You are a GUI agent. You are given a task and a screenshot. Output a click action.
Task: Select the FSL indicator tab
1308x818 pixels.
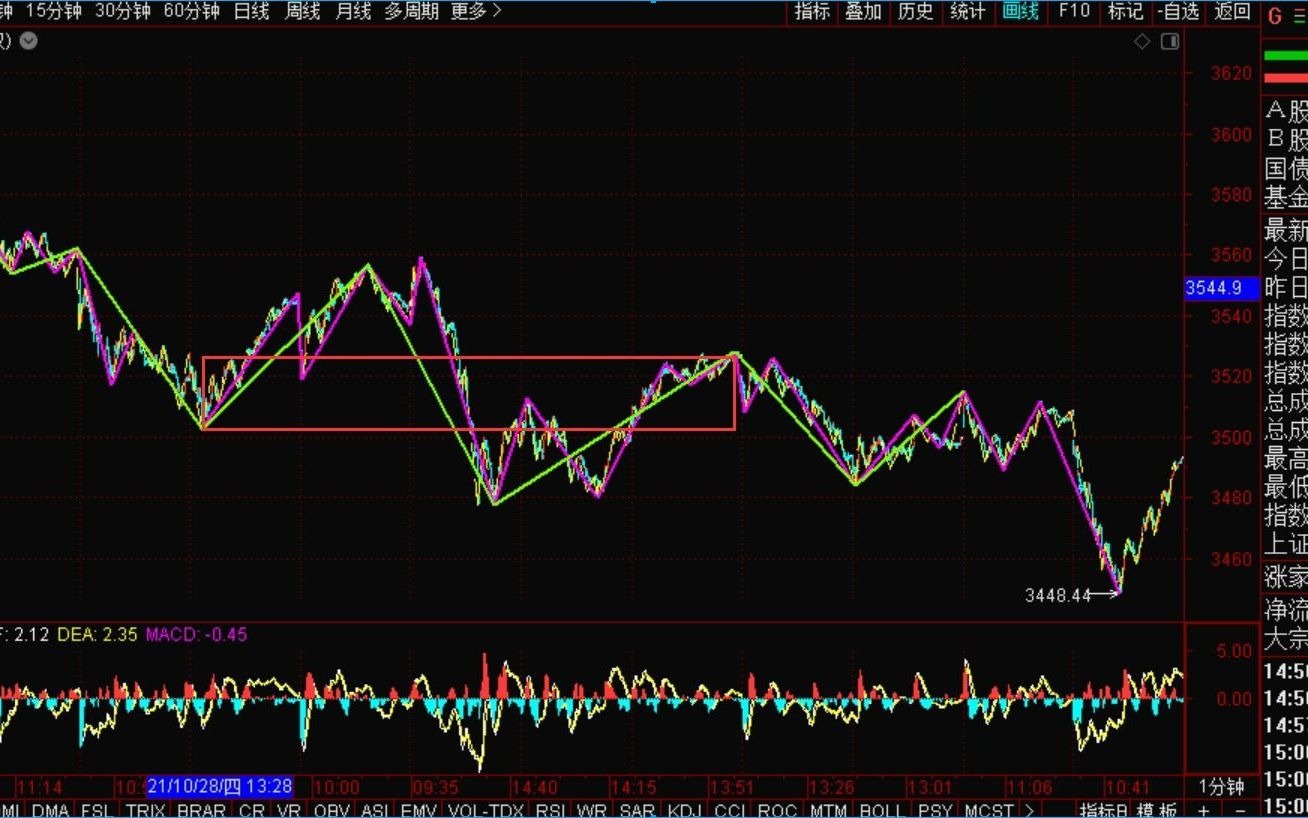pyautogui.click(x=96, y=810)
